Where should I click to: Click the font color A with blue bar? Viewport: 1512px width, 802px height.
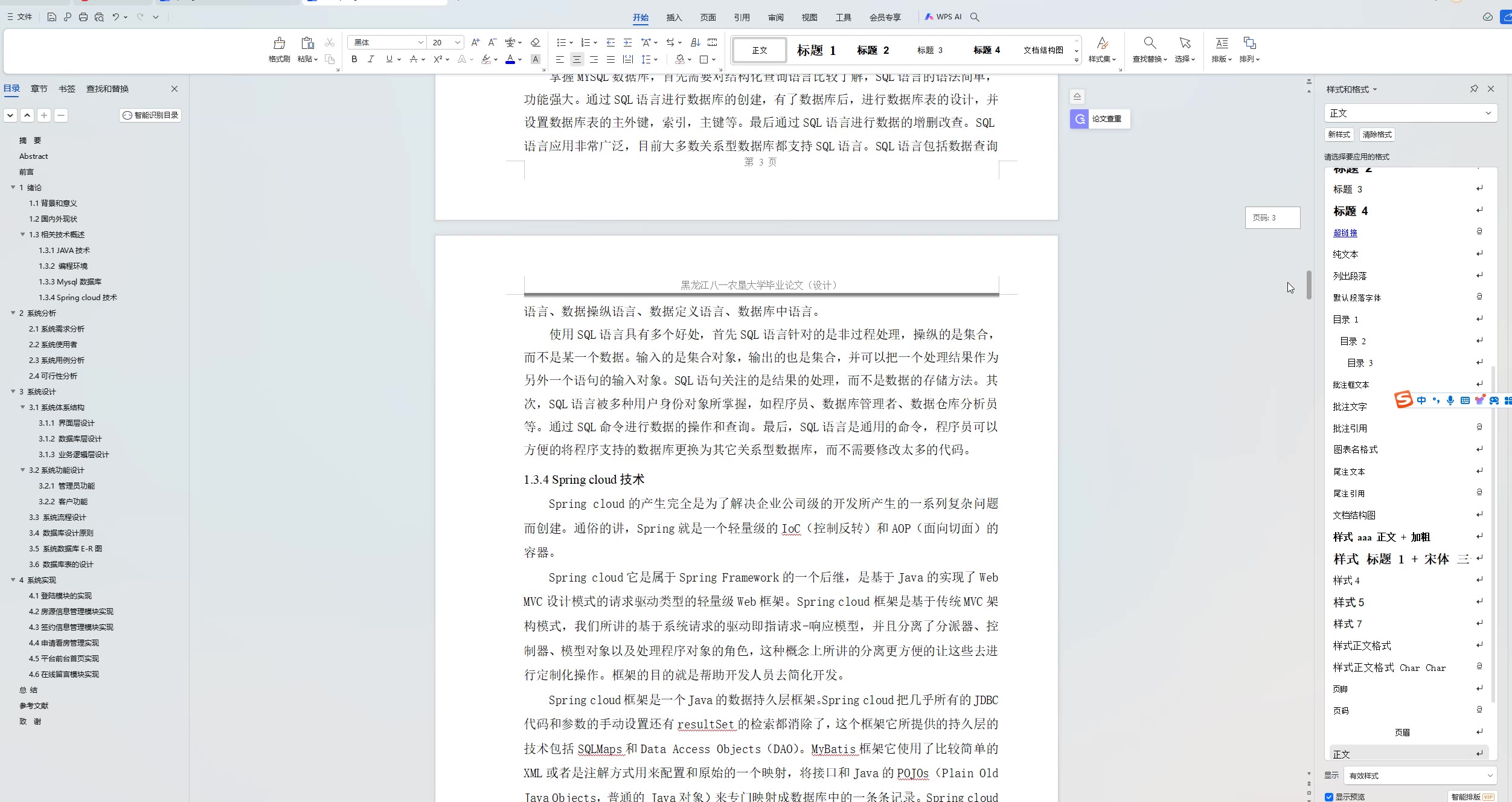[x=510, y=59]
